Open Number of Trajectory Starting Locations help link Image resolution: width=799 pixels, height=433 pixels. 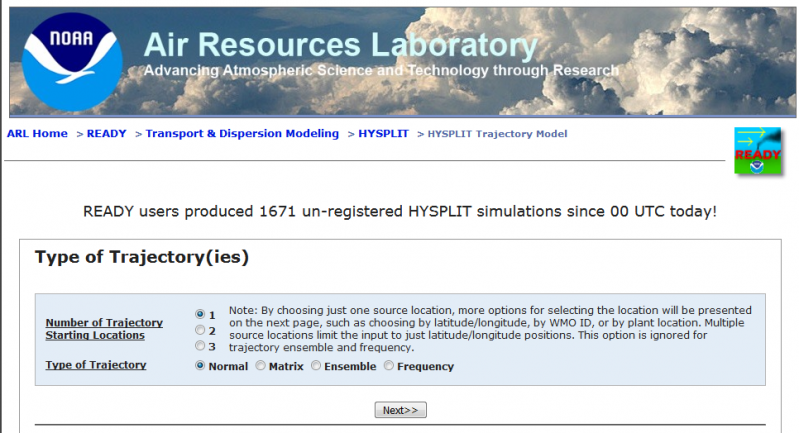click(x=104, y=329)
